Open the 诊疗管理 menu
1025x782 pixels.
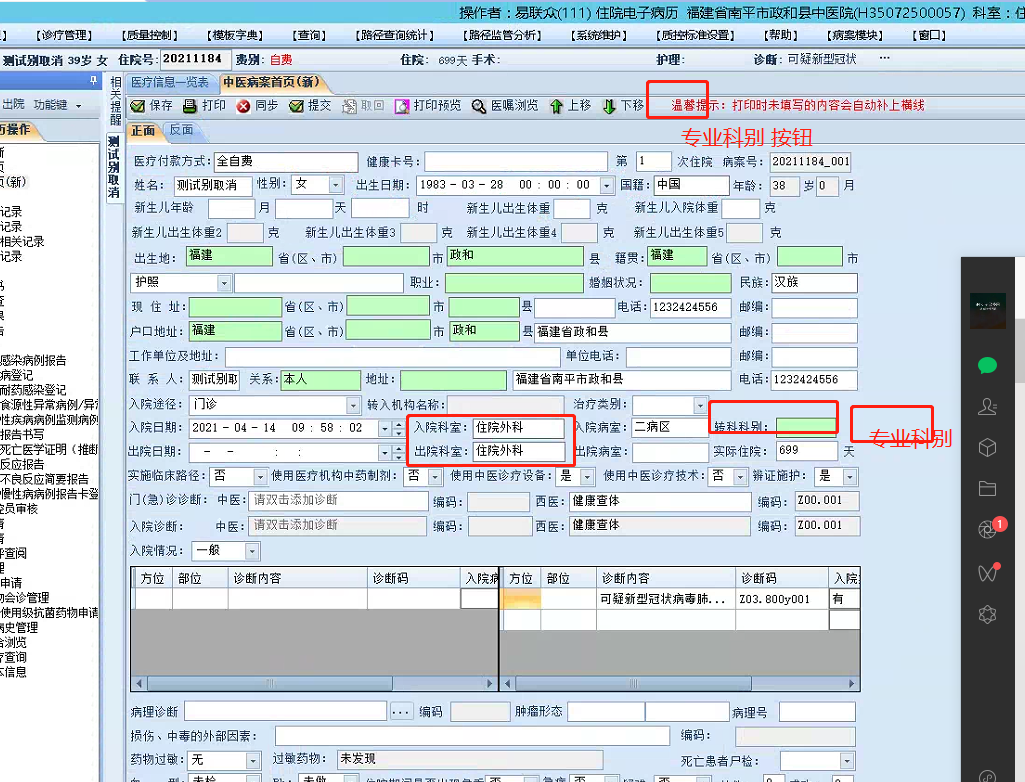[x=63, y=35]
